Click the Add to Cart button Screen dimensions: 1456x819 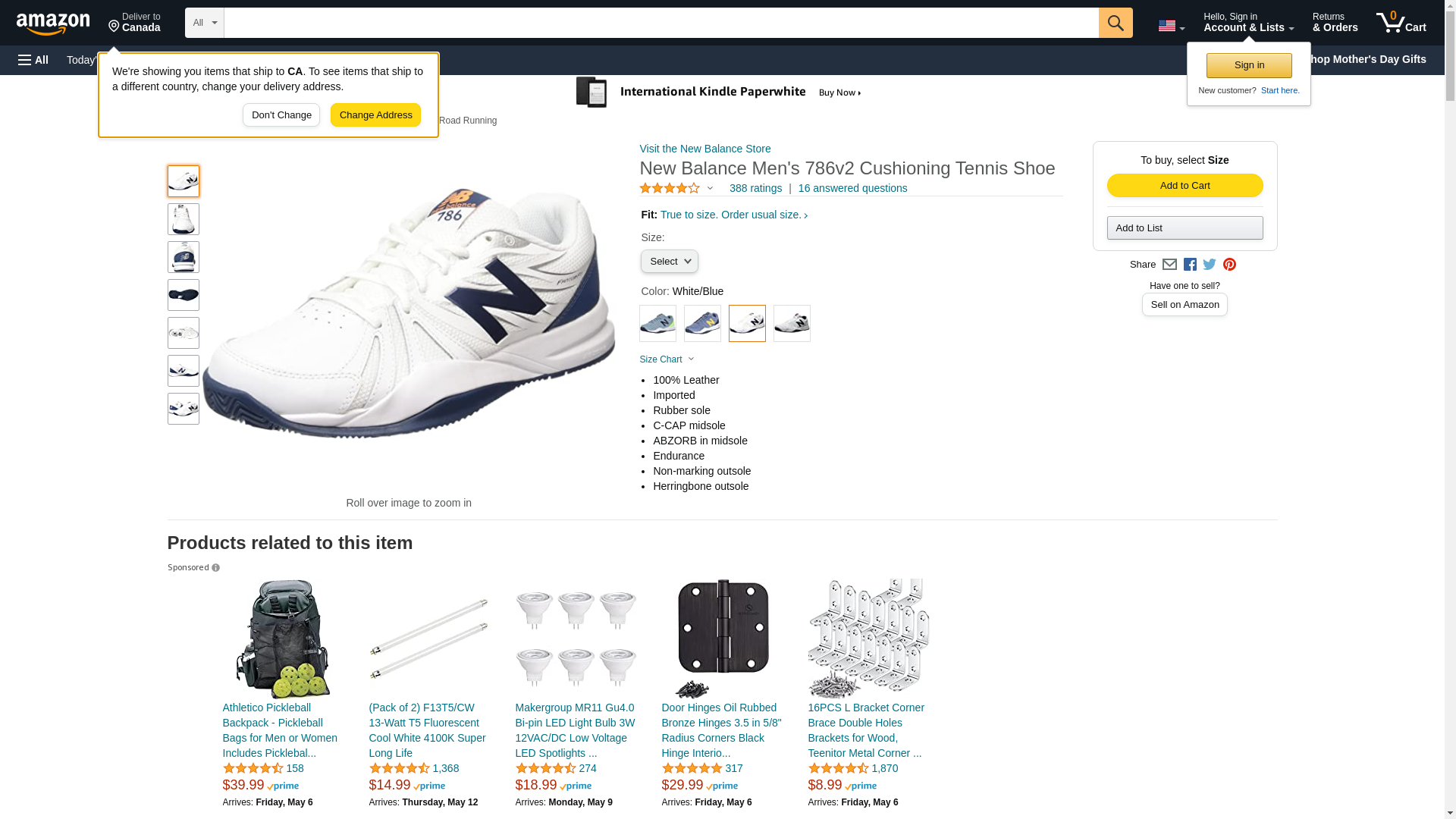click(1185, 186)
